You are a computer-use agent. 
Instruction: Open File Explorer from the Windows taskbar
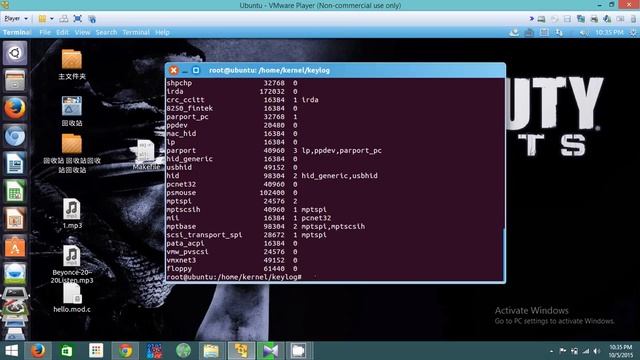coord(211,351)
